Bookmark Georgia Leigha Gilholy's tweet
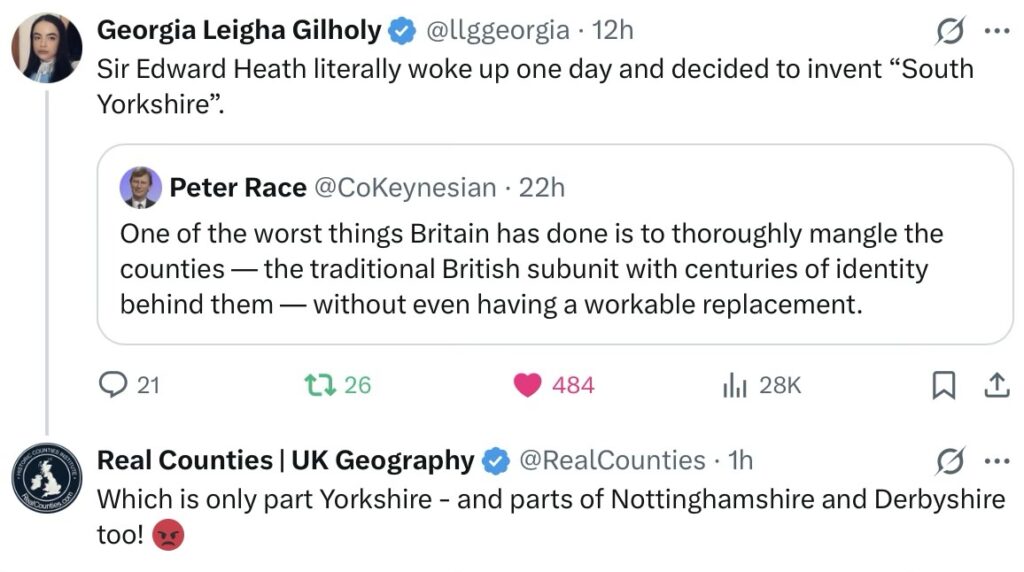1024x572 pixels. 943,385
